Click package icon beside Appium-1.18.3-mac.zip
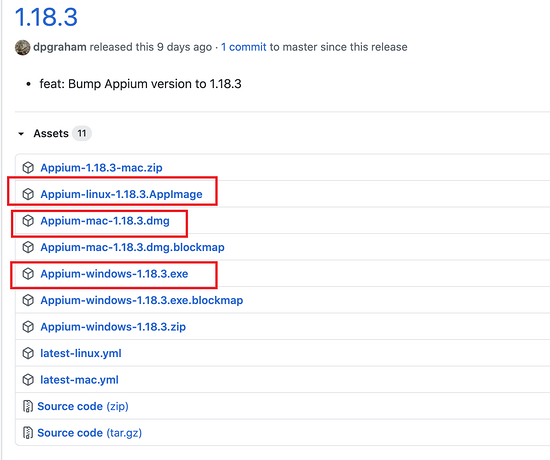The width and height of the screenshot is (550, 460). click(x=28, y=168)
